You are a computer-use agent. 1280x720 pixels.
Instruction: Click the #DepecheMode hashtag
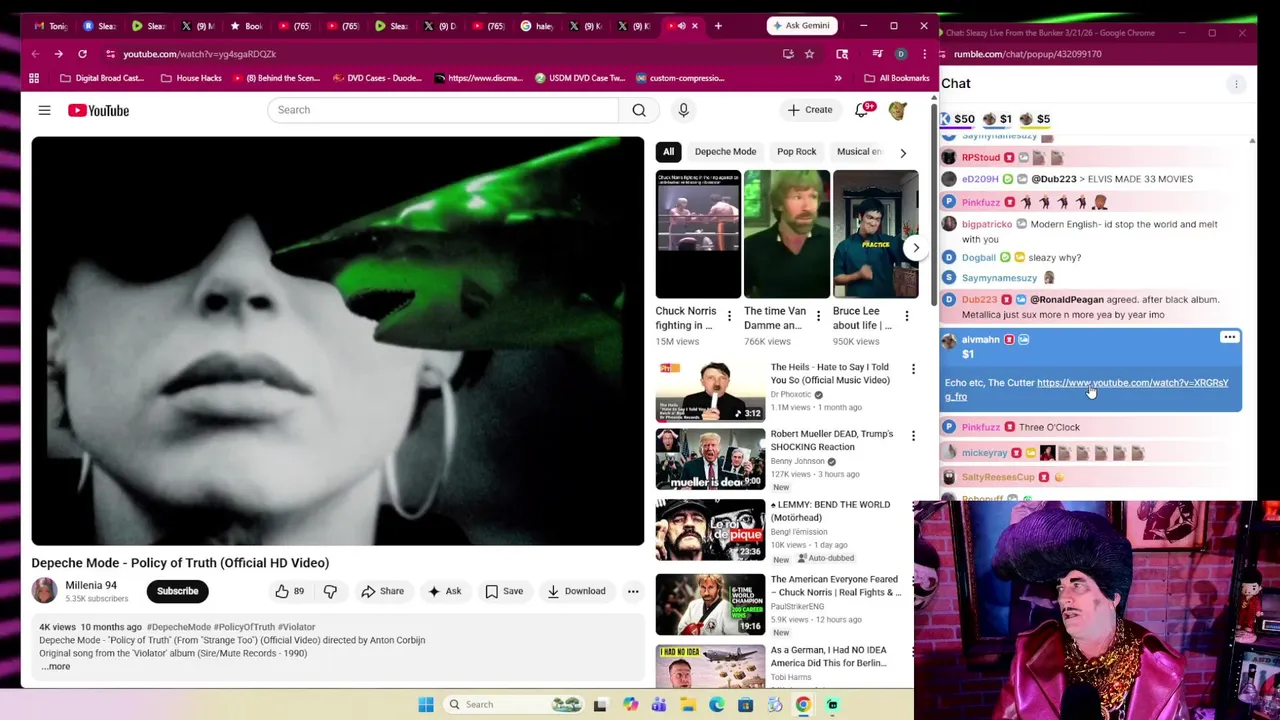tap(178, 627)
